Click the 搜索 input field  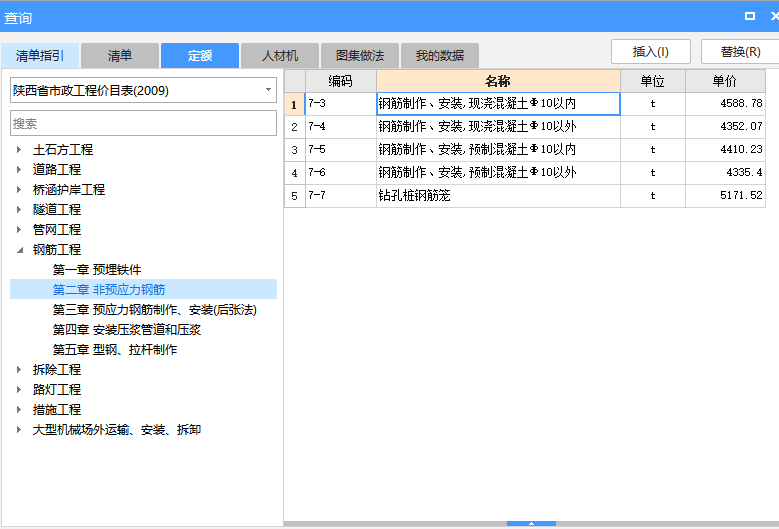143,123
